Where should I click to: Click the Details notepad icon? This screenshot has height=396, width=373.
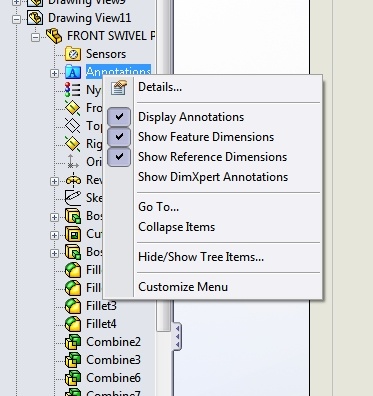(119, 88)
